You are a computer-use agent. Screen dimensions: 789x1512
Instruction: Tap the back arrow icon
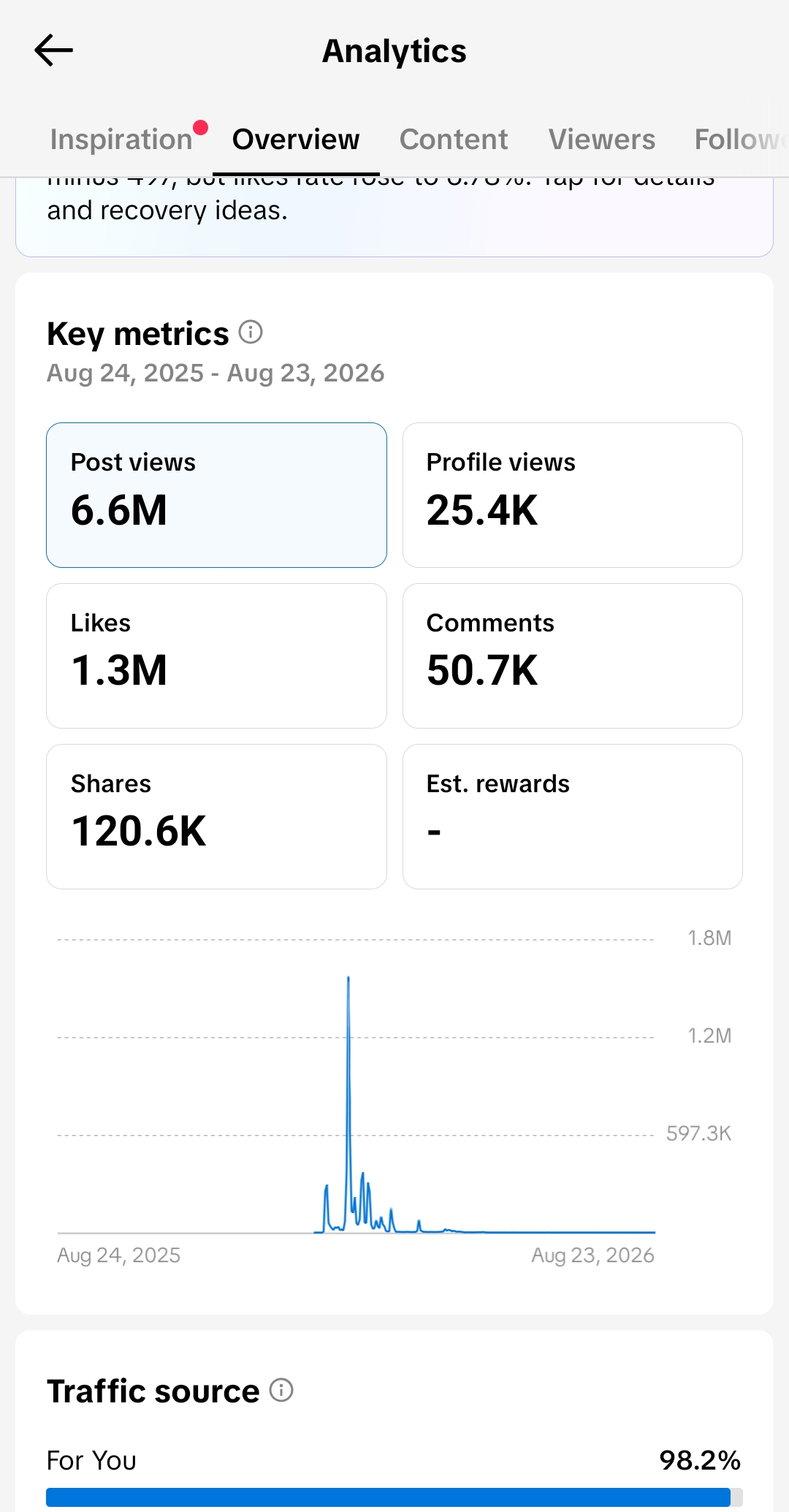pos(53,50)
